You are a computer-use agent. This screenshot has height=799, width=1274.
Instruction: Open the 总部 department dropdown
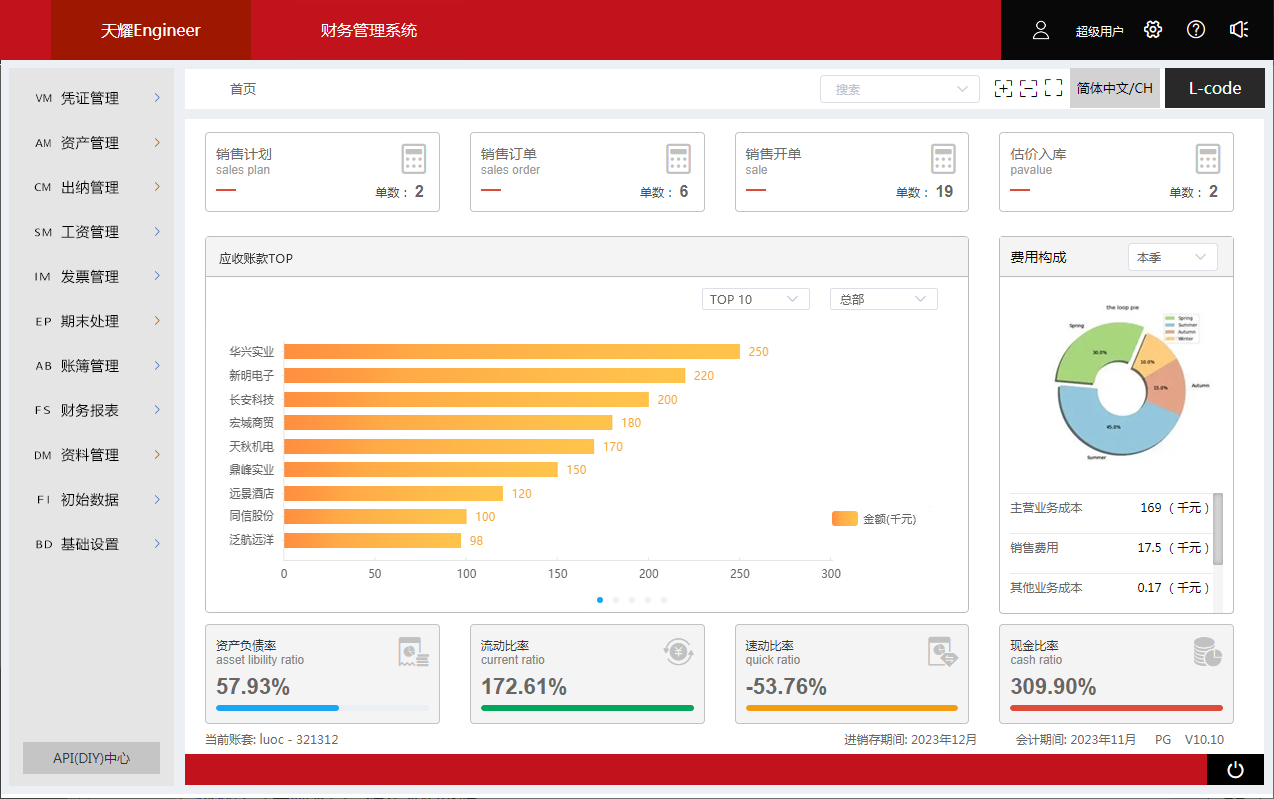pos(883,299)
